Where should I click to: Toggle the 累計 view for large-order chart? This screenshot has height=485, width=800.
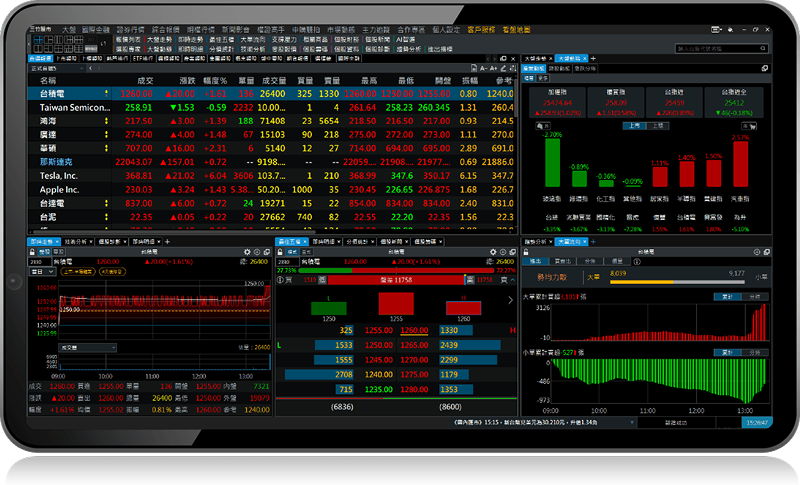click(727, 296)
